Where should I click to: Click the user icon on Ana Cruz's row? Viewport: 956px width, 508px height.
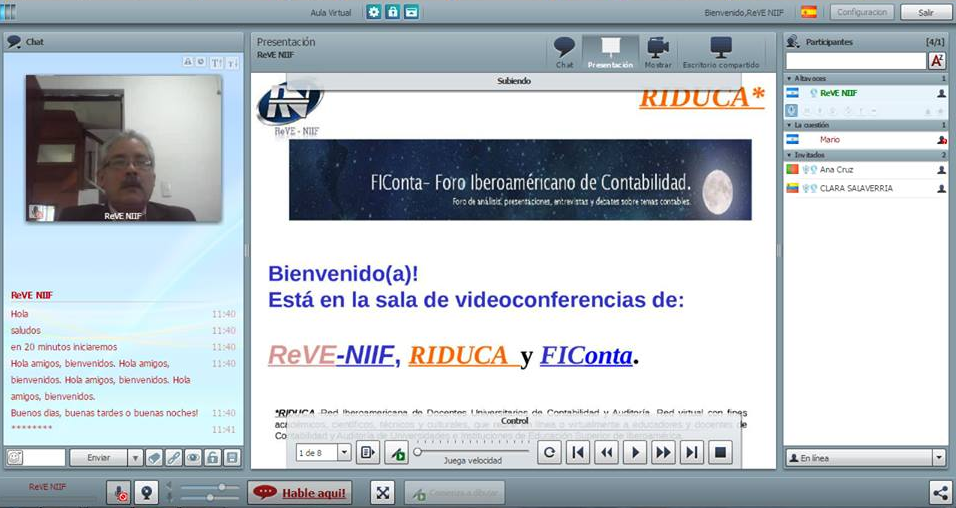pos(941,170)
